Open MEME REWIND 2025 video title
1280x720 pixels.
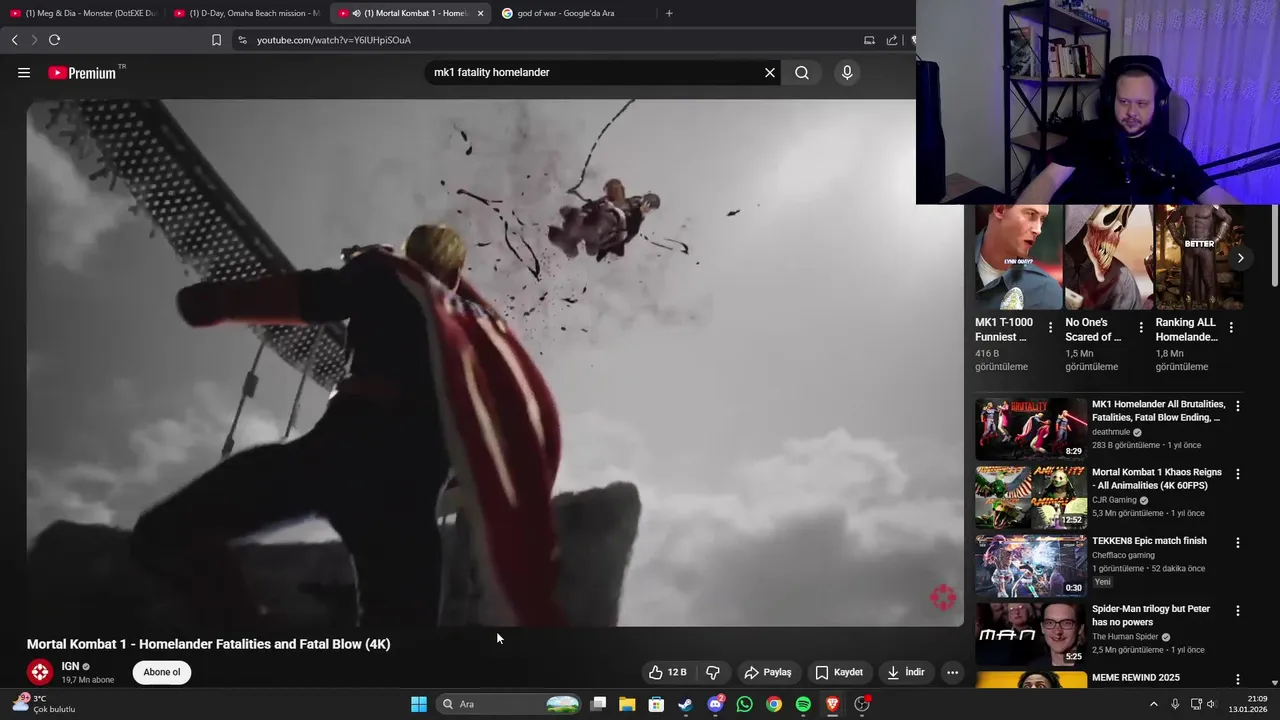pyautogui.click(x=1136, y=678)
